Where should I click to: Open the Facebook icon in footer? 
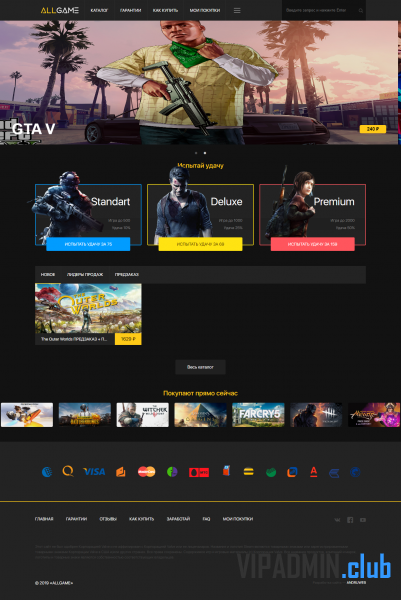pos(350,520)
